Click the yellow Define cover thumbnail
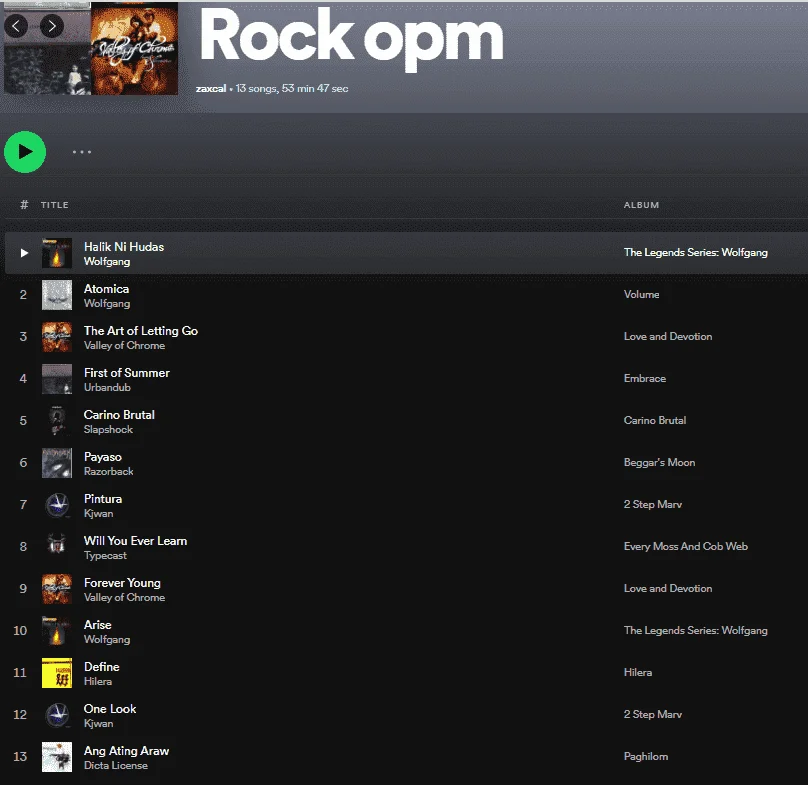 point(57,673)
